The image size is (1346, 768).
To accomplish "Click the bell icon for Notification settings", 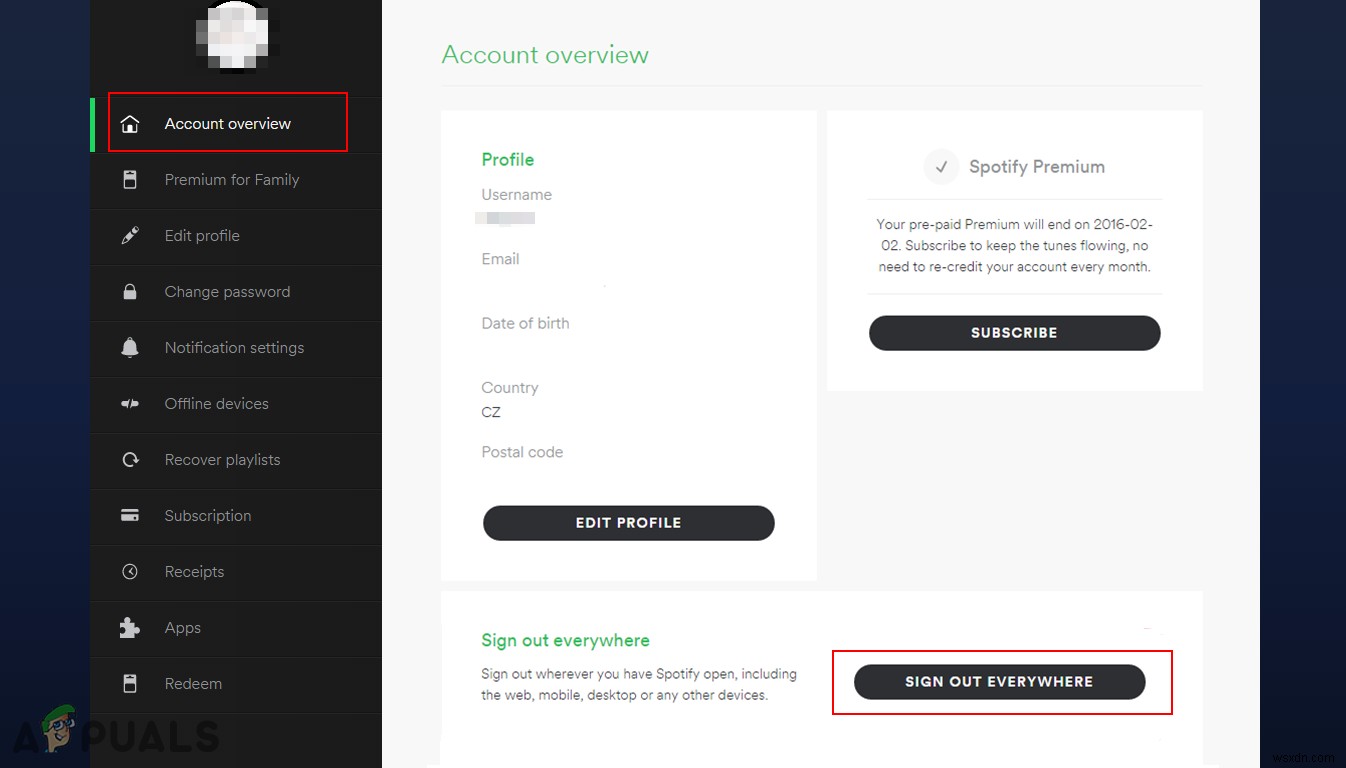I will [130, 347].
